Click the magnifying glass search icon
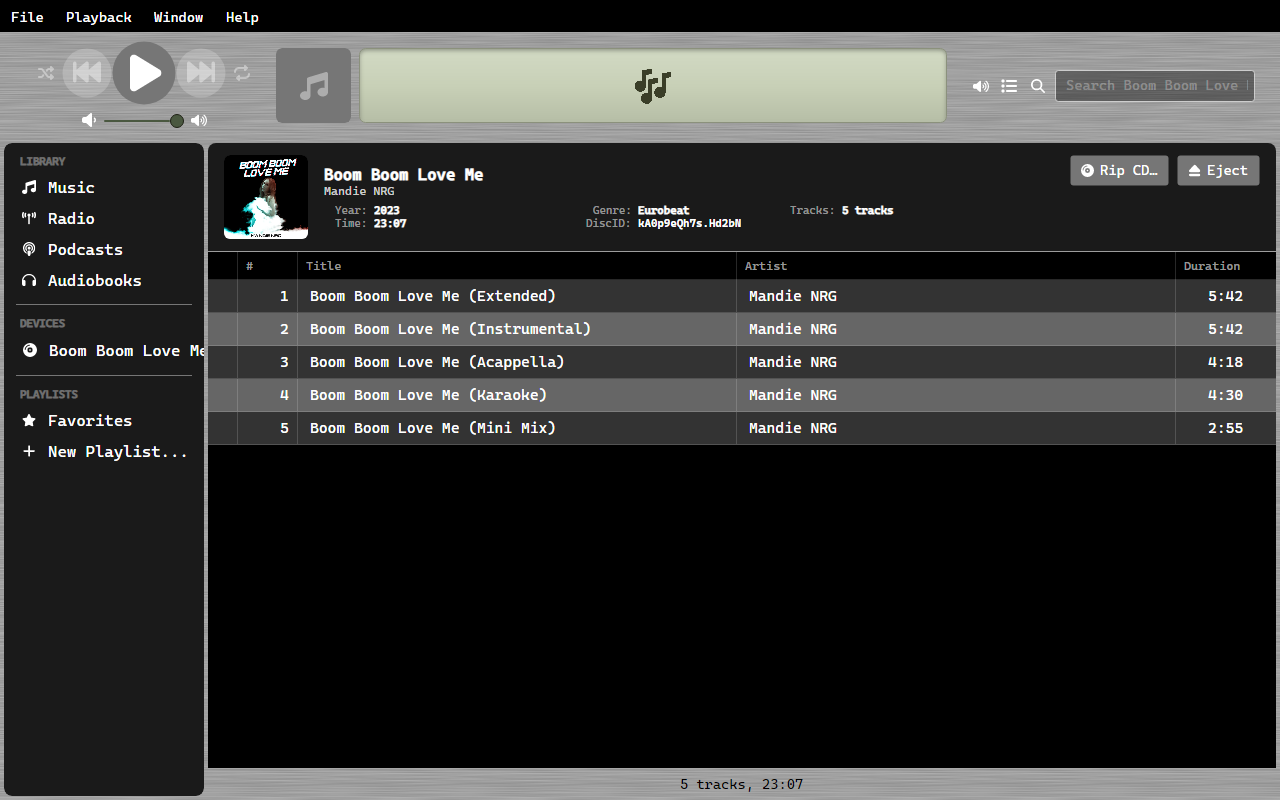This screenshot has height=800, width=1280. click(x=1038, y=86)
